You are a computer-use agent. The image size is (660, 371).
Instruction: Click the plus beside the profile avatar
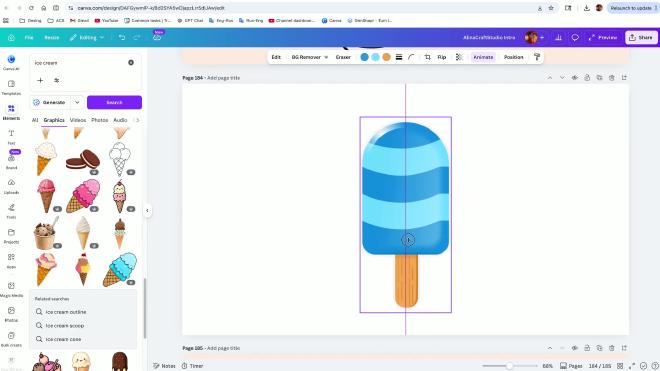point(542,37)
